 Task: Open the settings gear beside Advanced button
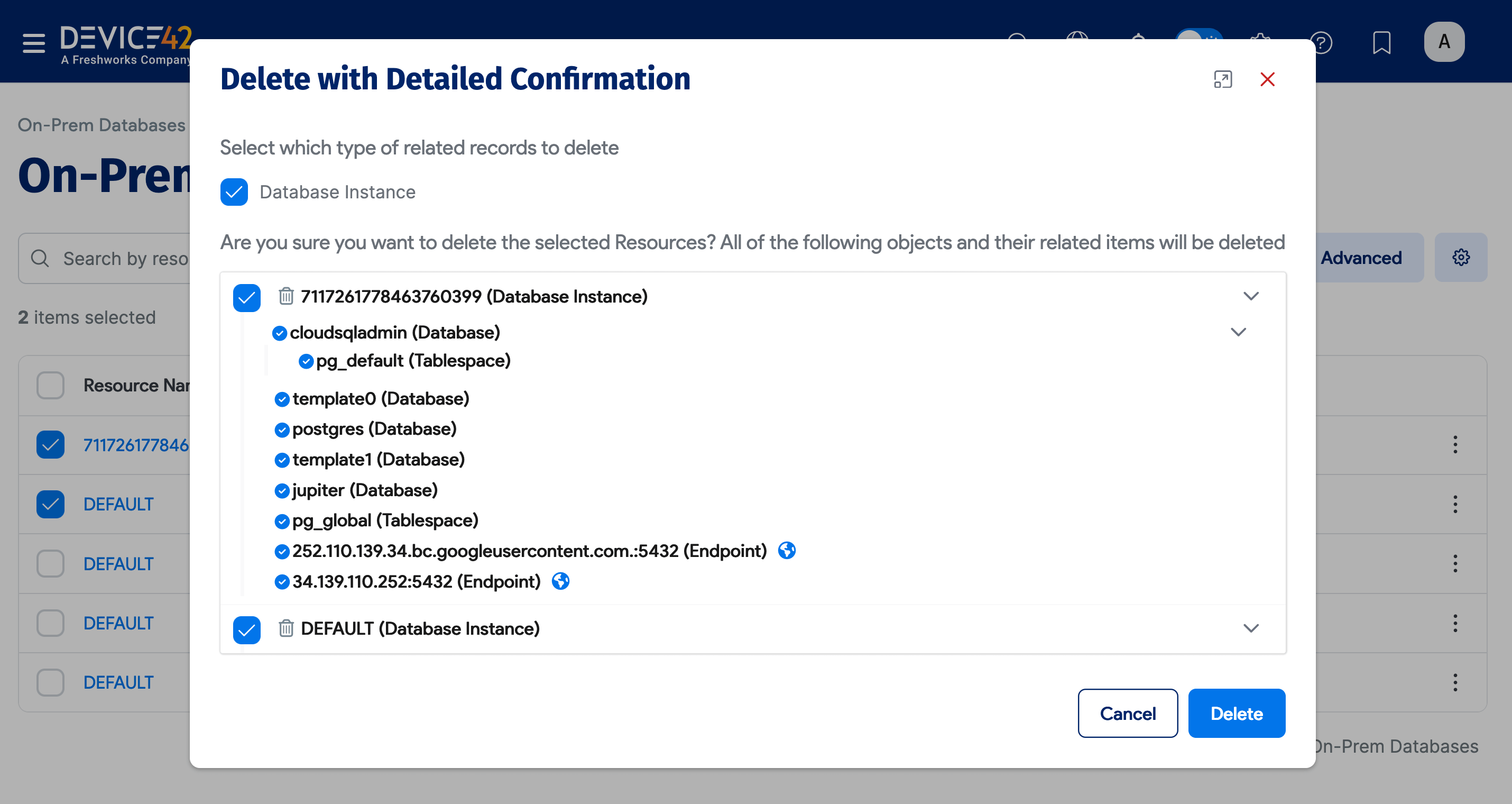pos(1461,257)
